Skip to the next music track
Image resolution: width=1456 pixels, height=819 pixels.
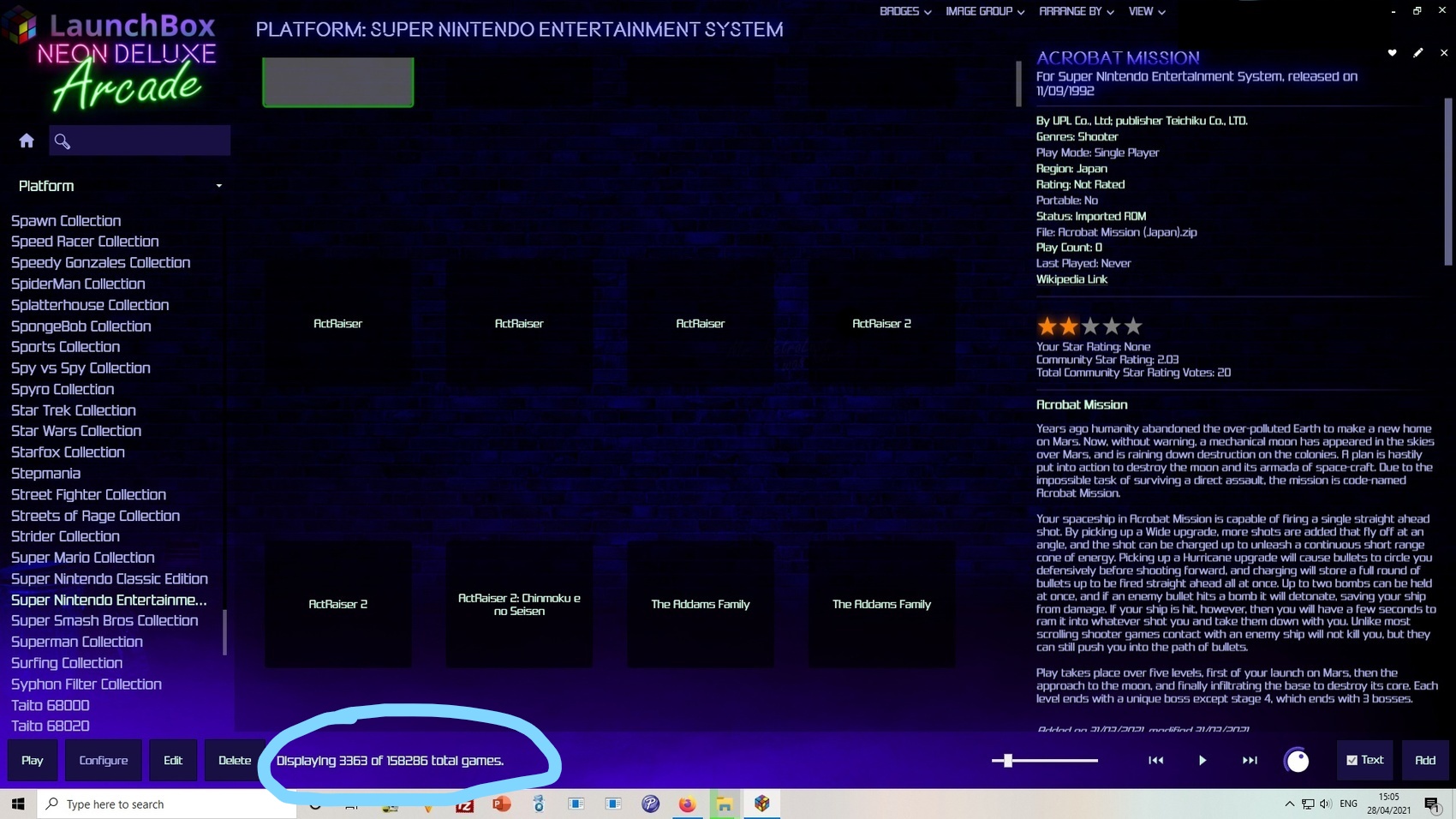1250,760
